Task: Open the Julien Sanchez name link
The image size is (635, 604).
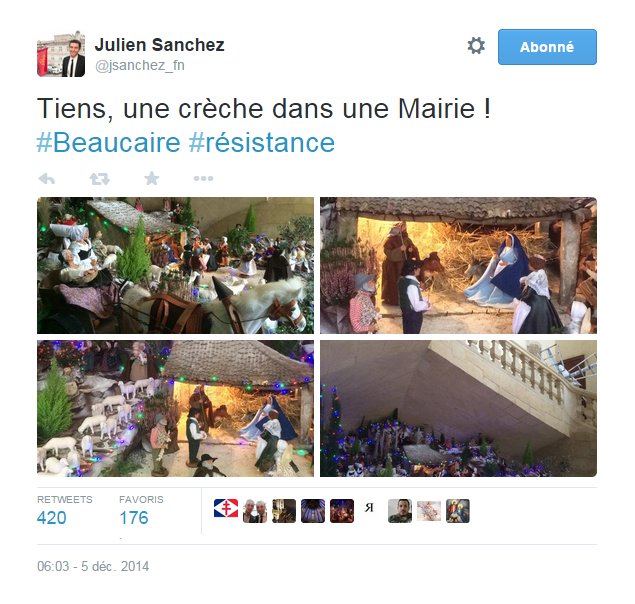Action: tap(159, 45)
